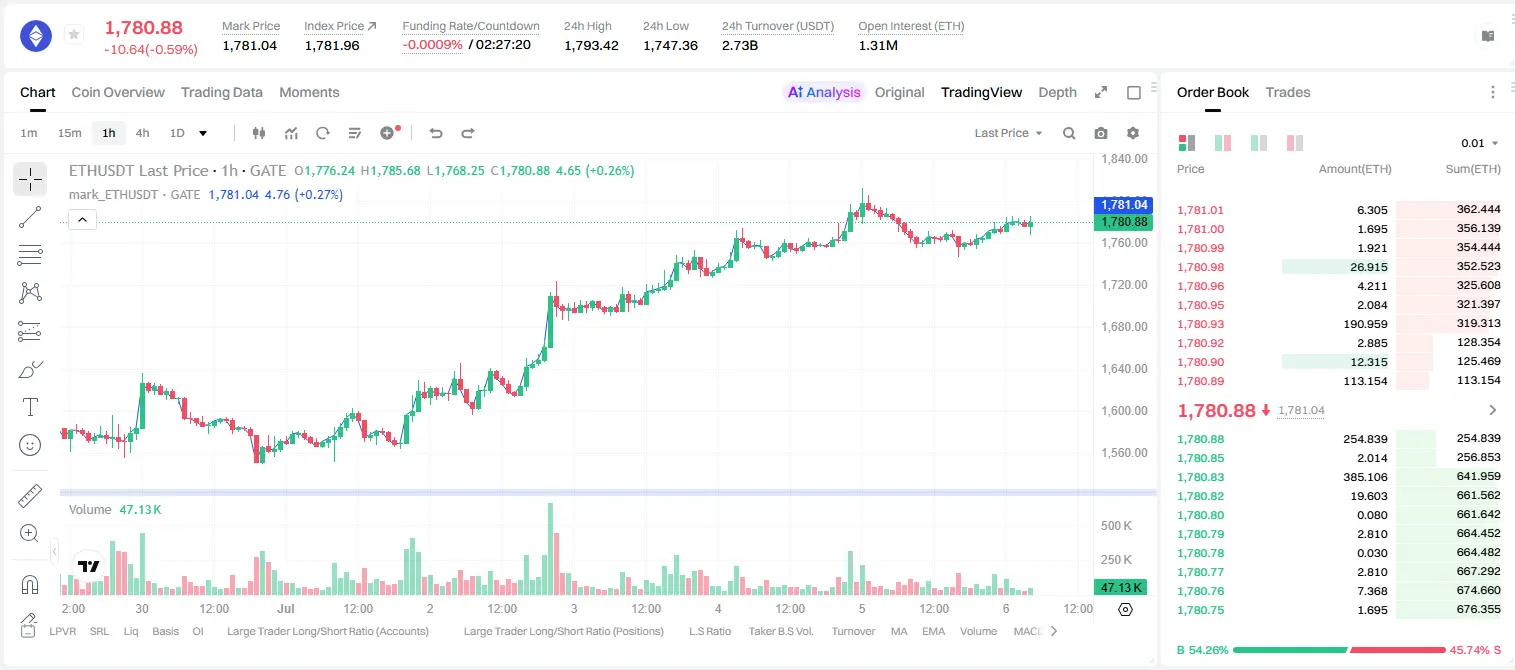1515x670 pixels.
Task: Expand the Last Price dropdown
Action: [x=1008, y=133]
